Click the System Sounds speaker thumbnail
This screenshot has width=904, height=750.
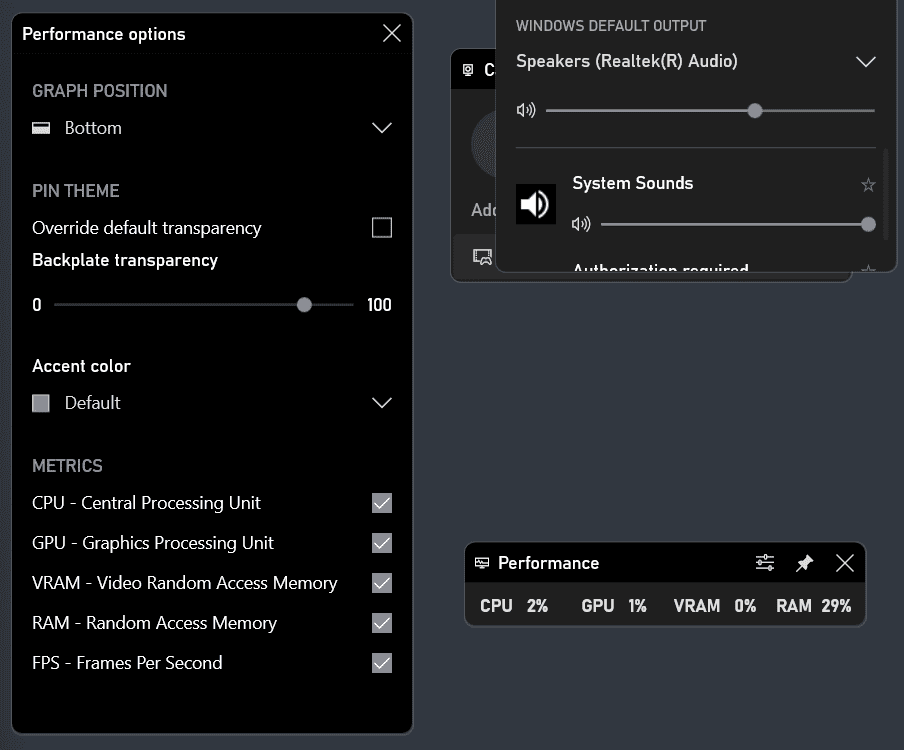(536, 204)
